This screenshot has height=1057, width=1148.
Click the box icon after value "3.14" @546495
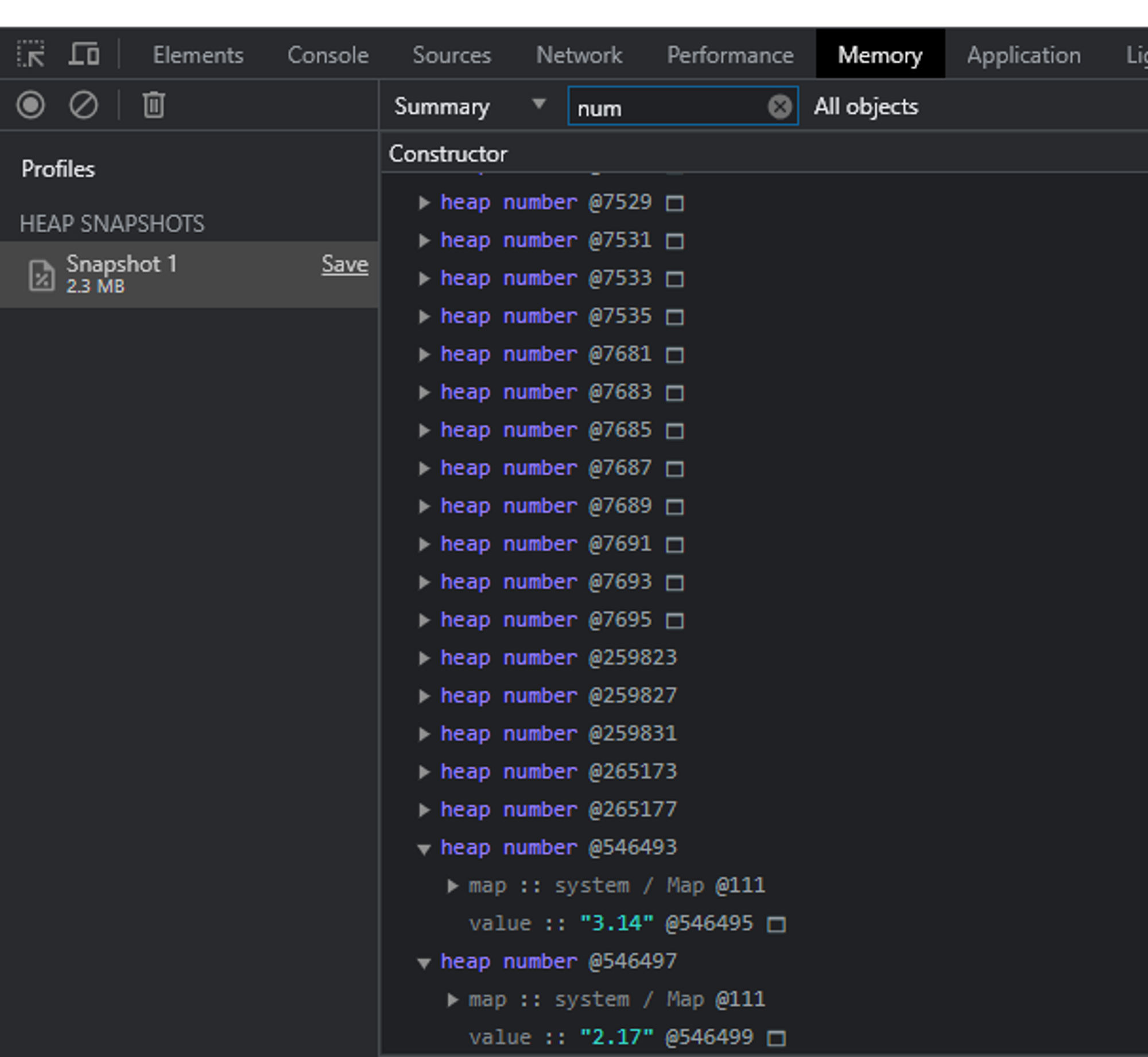pyautogui.click(x=776, y=924)
